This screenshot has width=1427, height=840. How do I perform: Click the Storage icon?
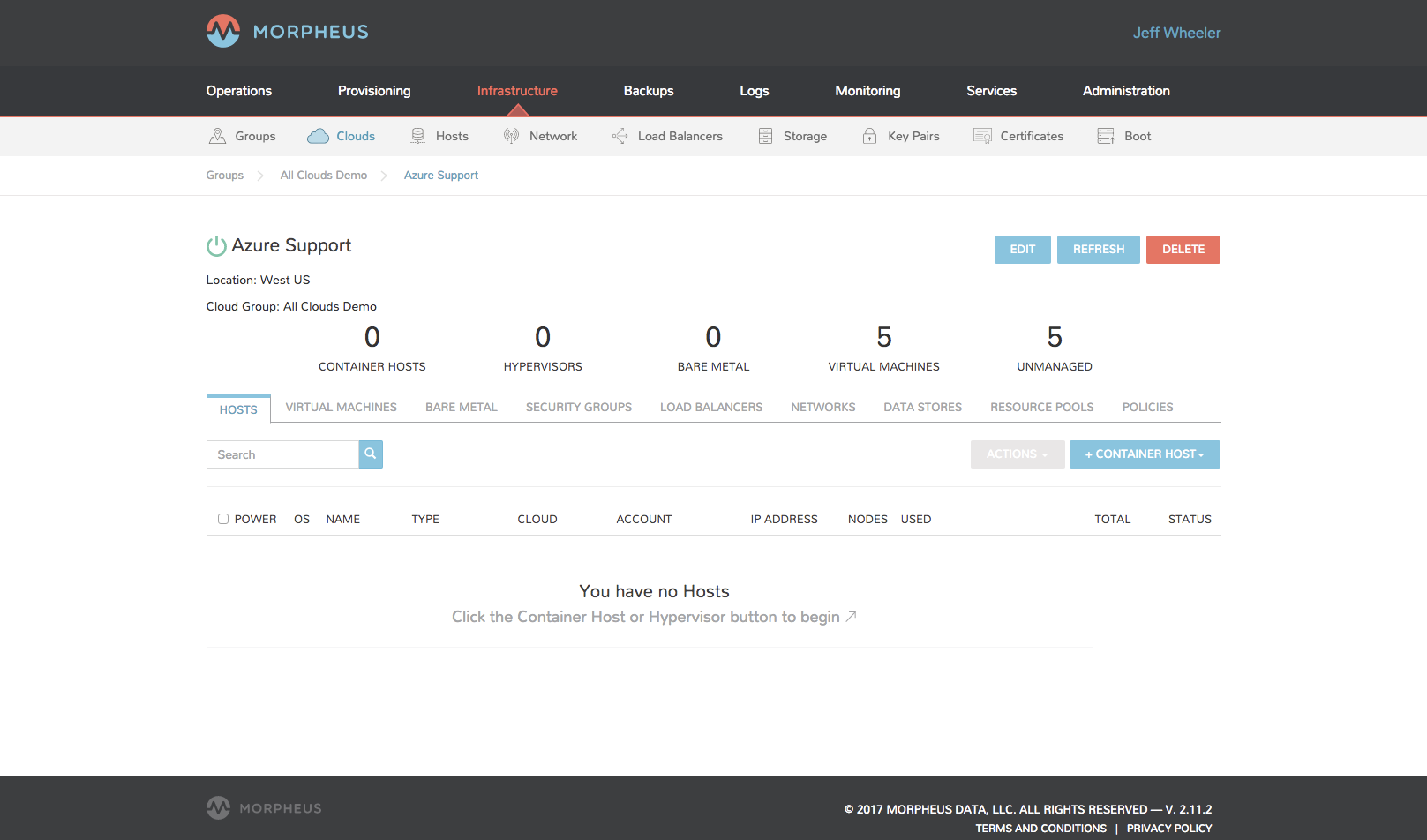[x=765, y=136]
